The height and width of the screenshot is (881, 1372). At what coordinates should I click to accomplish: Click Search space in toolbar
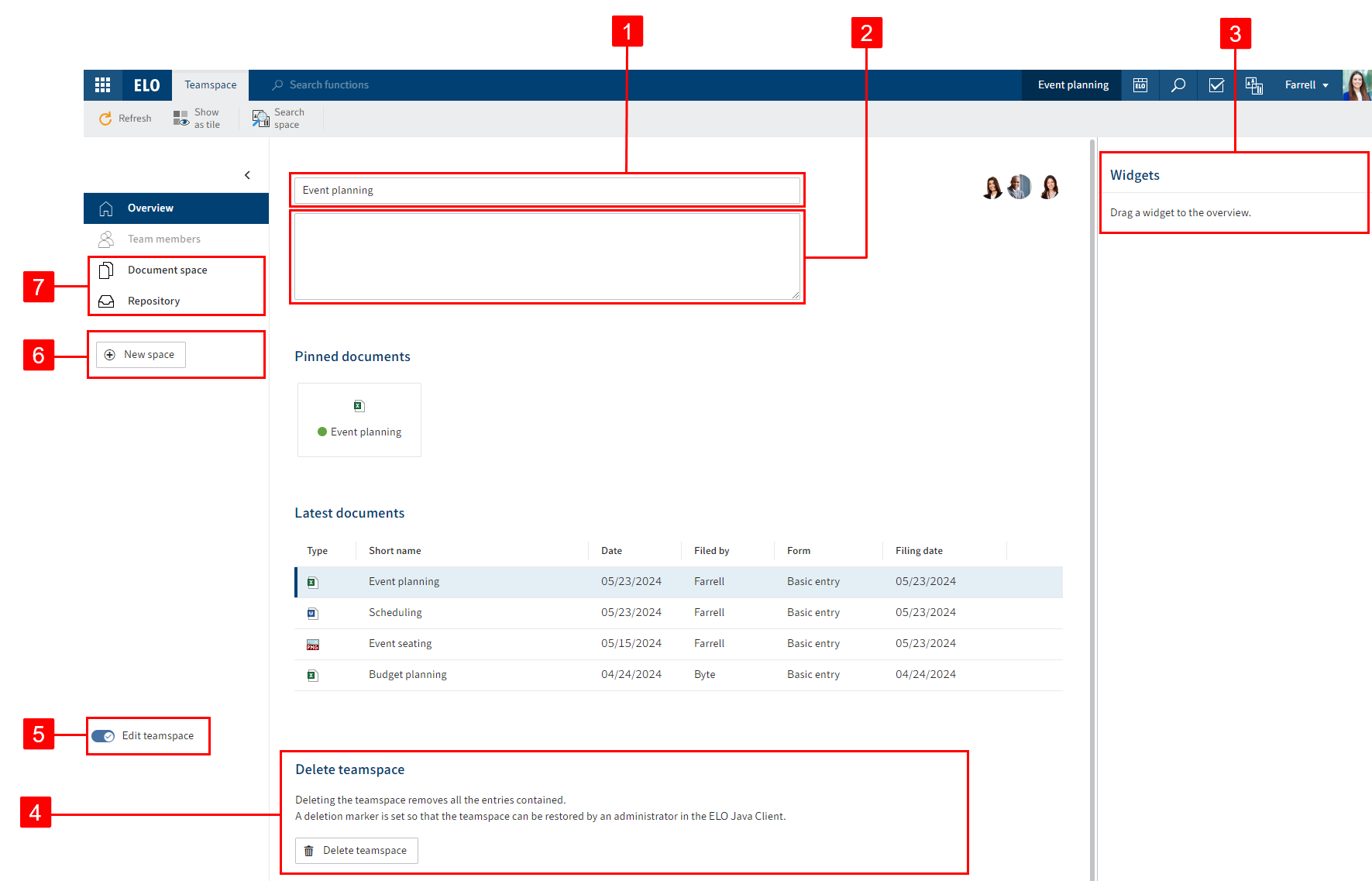tap(279, 119)
